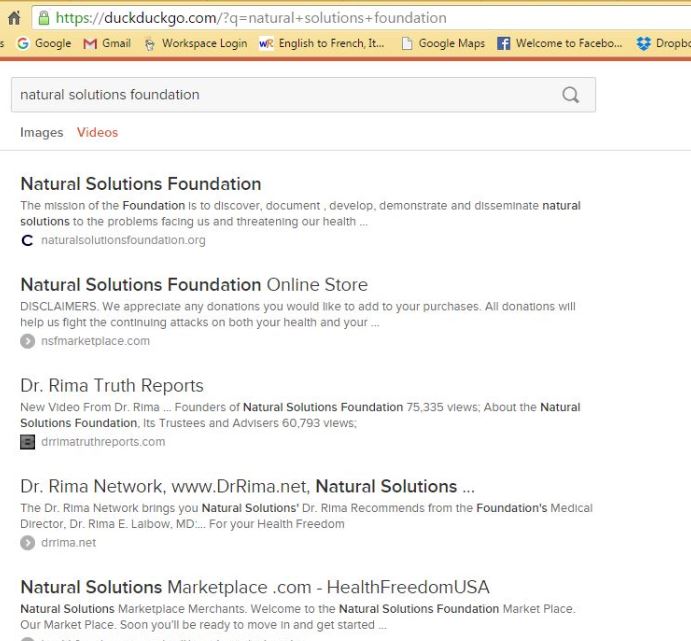Click the nsfmarketplace.com URL
The height and width of the screenshot is (641, 691).
(x=95, y=341)
